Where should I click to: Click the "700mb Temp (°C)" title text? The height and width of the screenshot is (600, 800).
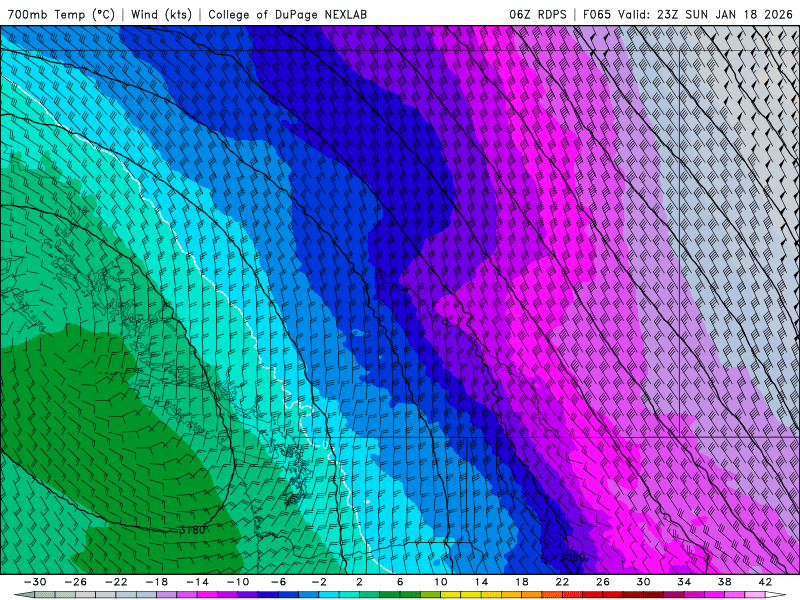coord(61,14)
